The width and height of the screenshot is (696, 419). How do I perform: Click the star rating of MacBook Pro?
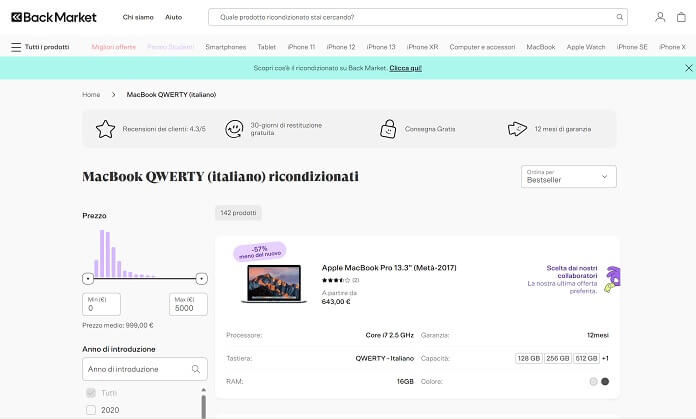coord(336,280)
